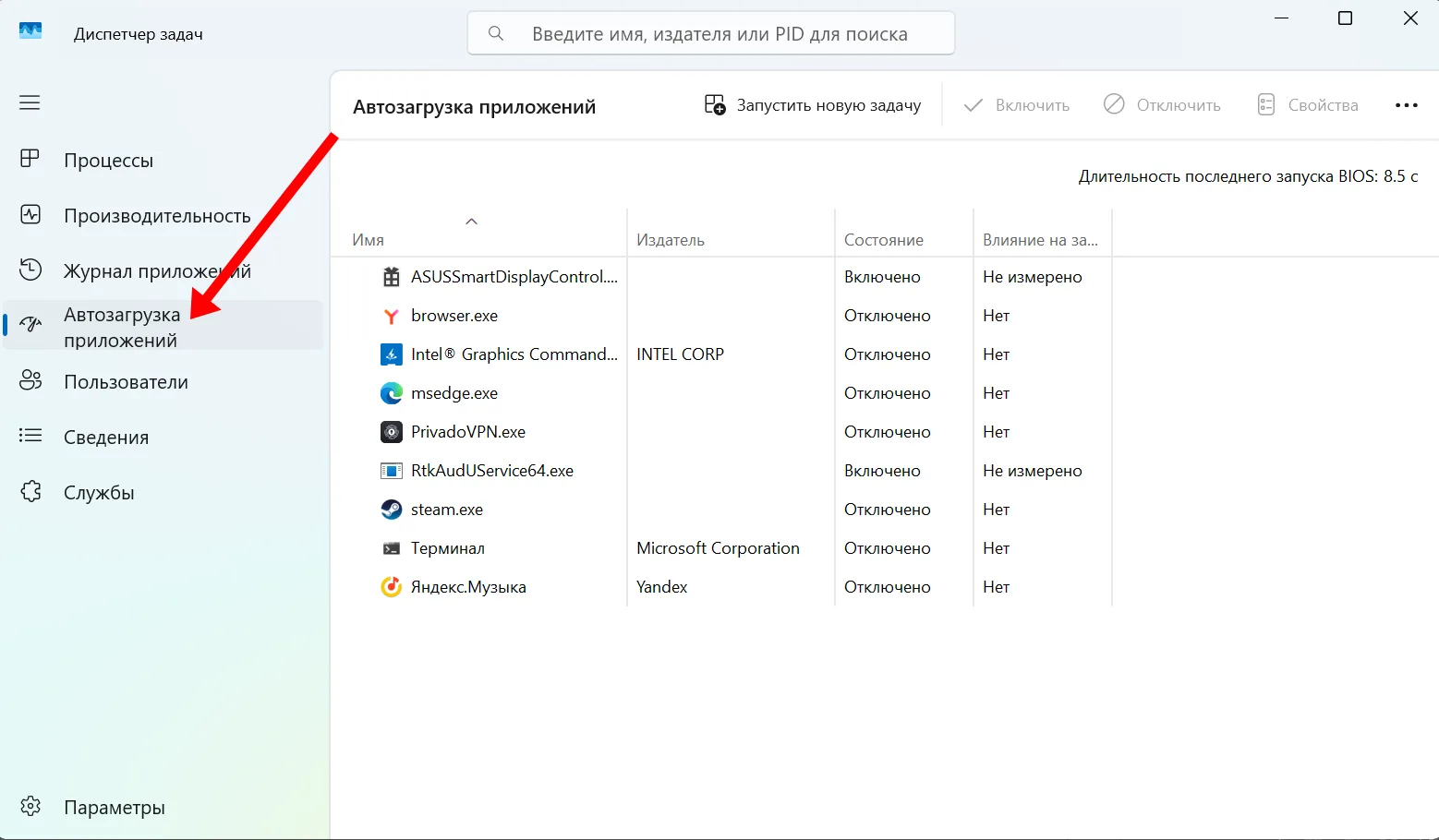
Task: Click the Intel Graphics Command icon
Action: click(x=392, y=354)
